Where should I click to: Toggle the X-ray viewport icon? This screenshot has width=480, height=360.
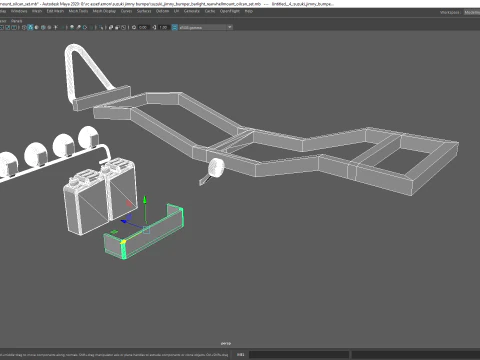click(x=111, y=27)
